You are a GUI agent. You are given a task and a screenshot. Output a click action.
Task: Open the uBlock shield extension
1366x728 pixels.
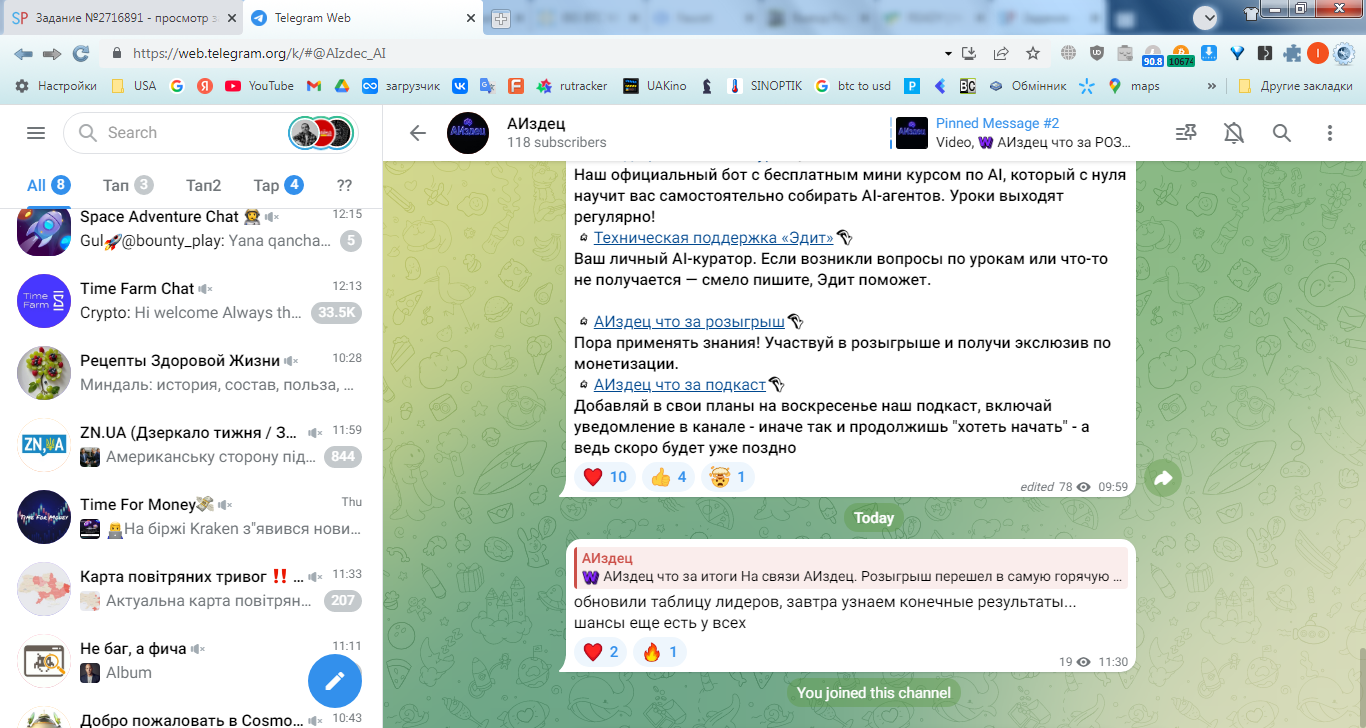coord(1097,54)
